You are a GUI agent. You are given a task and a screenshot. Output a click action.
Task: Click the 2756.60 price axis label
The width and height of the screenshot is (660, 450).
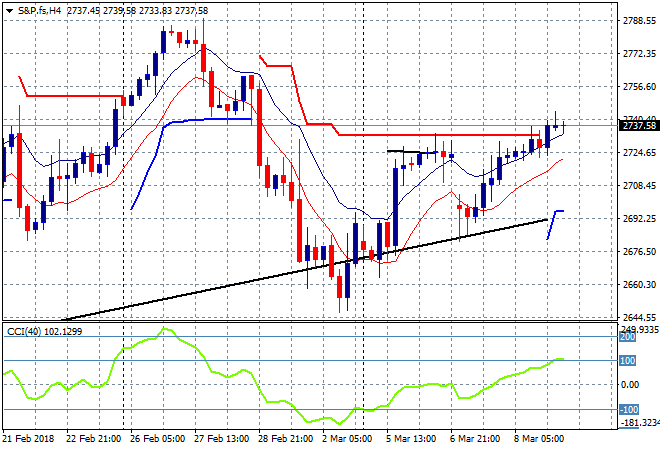click(x=639, y=86)
